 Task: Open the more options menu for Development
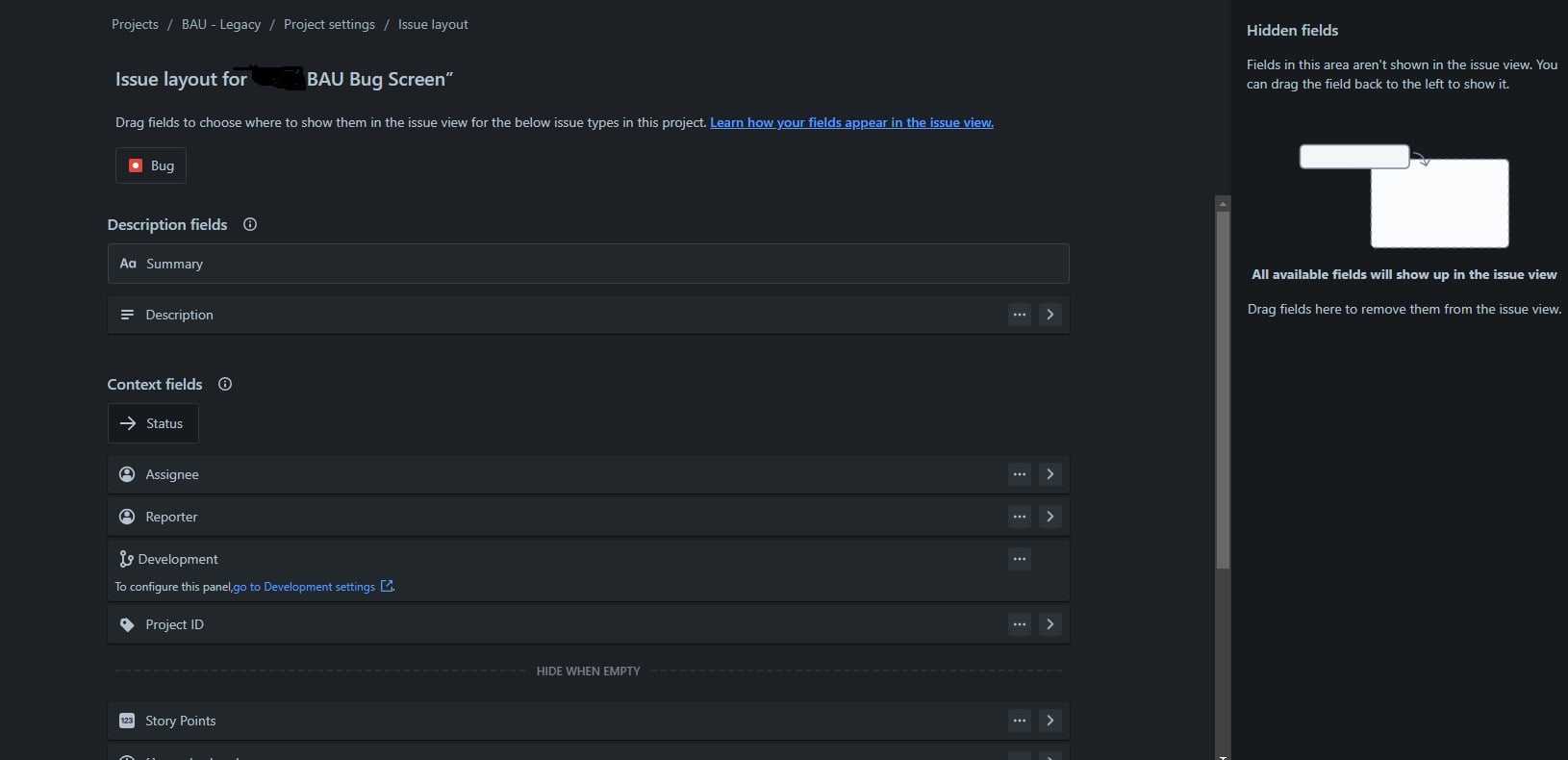tap(1020, 559)
